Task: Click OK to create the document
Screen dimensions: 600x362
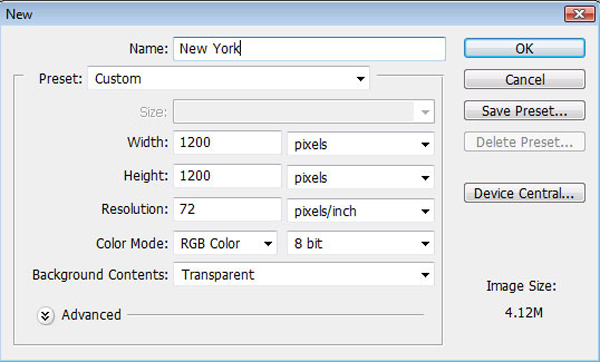Action: click(x=524, y=48)
